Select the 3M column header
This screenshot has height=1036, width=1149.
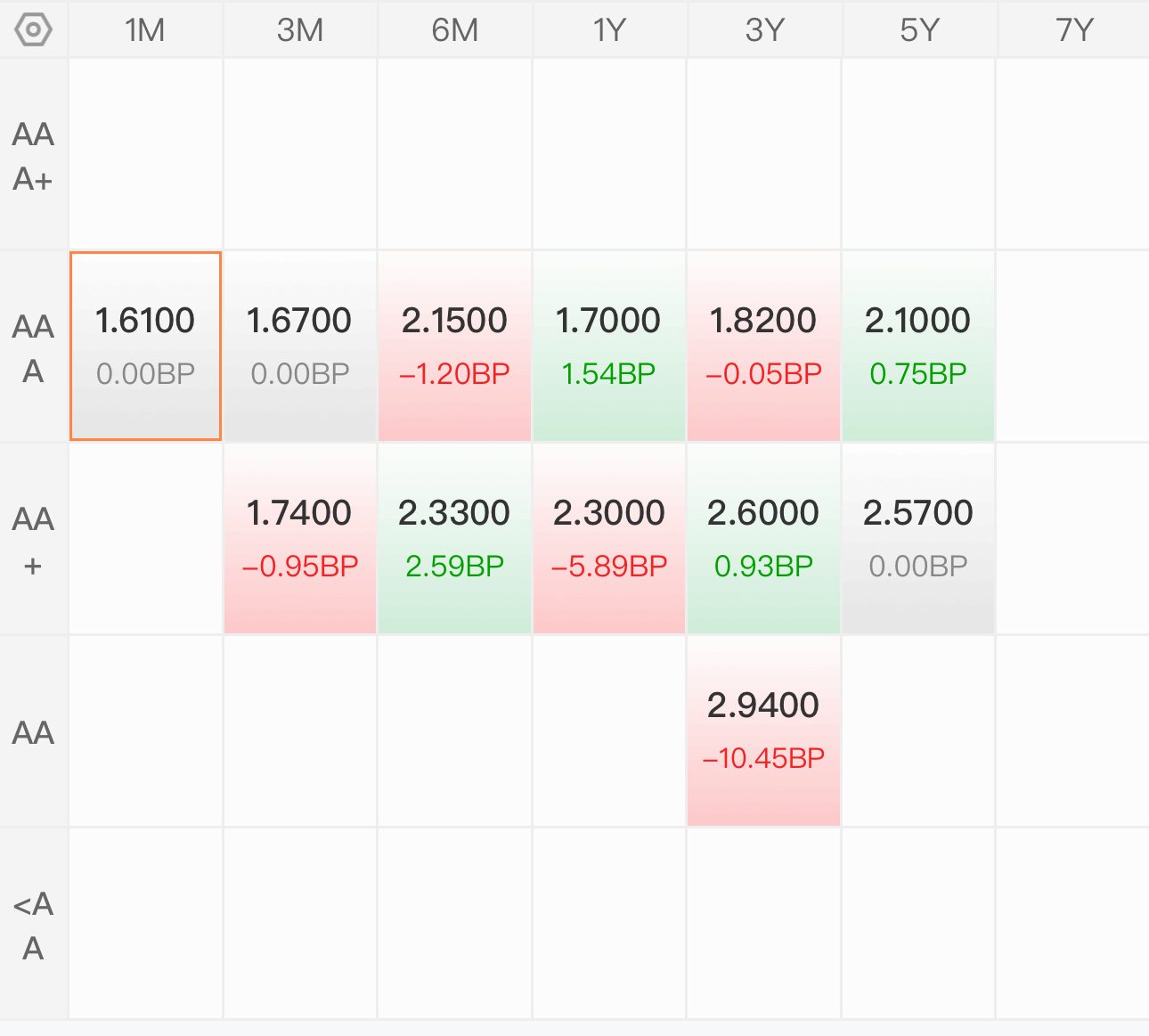coord(300,30)
